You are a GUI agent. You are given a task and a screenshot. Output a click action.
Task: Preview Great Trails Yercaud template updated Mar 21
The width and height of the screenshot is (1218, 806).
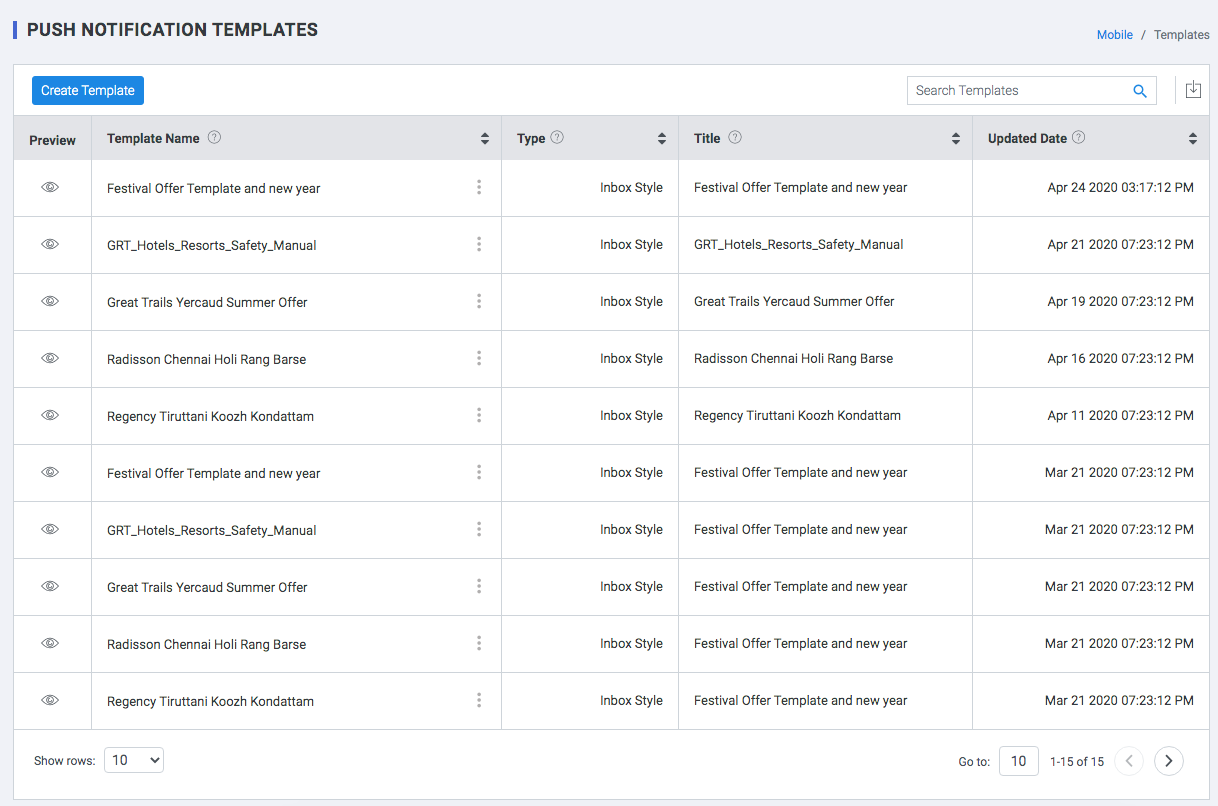pos(50,586)
